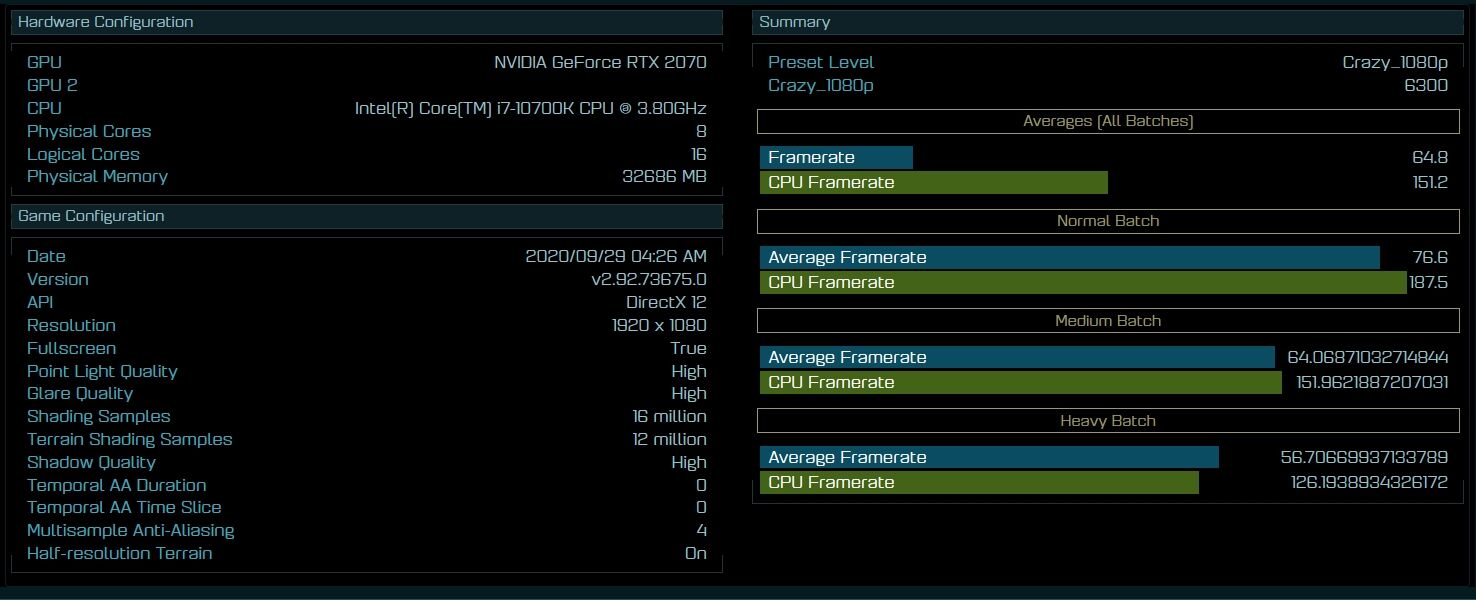The height and width of the screenshot is (600, 1476).
Task: Click the blue Framerate bar under Averages
Action: (836, 157)
